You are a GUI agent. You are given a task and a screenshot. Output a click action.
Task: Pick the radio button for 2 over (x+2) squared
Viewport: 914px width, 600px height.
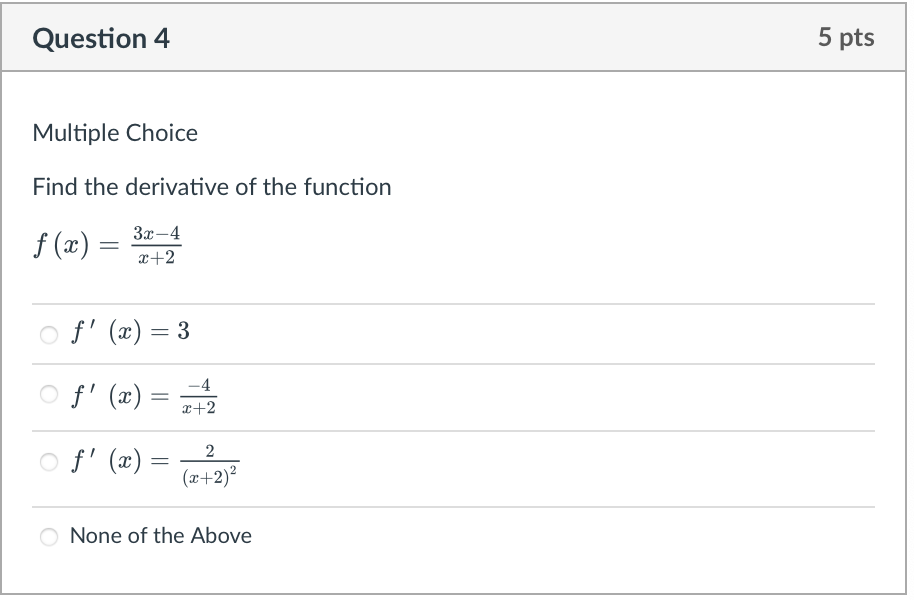point(49,462)
